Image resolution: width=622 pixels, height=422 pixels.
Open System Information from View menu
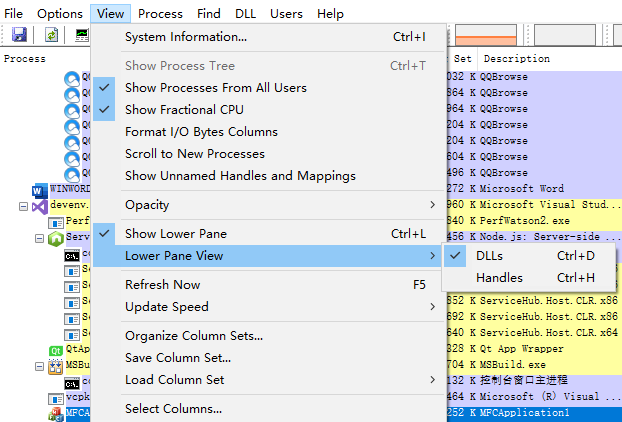pos(268,37)
